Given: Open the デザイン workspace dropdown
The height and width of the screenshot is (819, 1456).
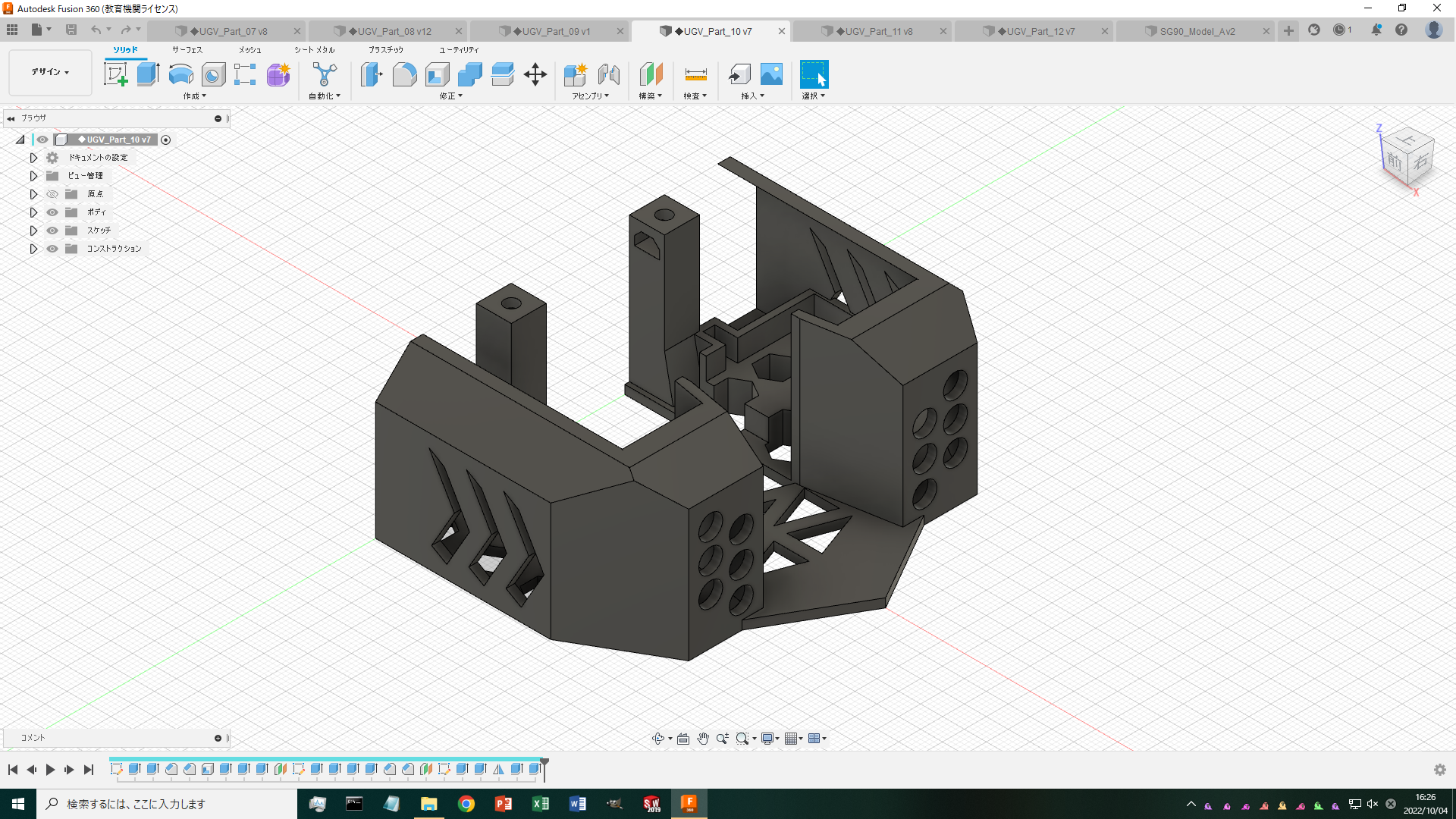Looking at the screenshot, I should (x=49, y=72).
